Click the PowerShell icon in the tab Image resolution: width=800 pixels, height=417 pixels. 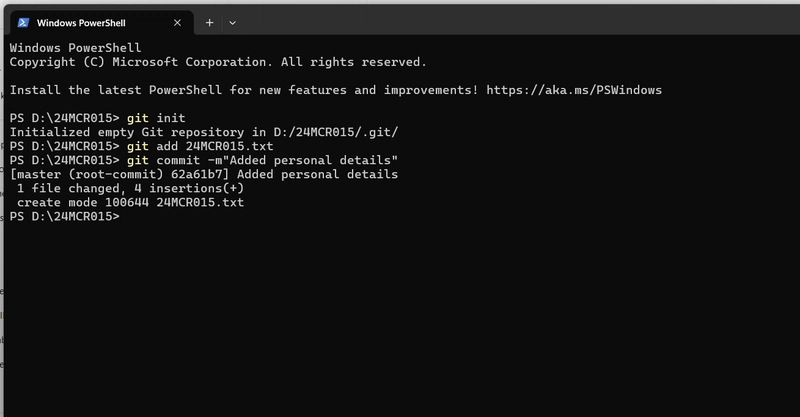click(23, 22)
